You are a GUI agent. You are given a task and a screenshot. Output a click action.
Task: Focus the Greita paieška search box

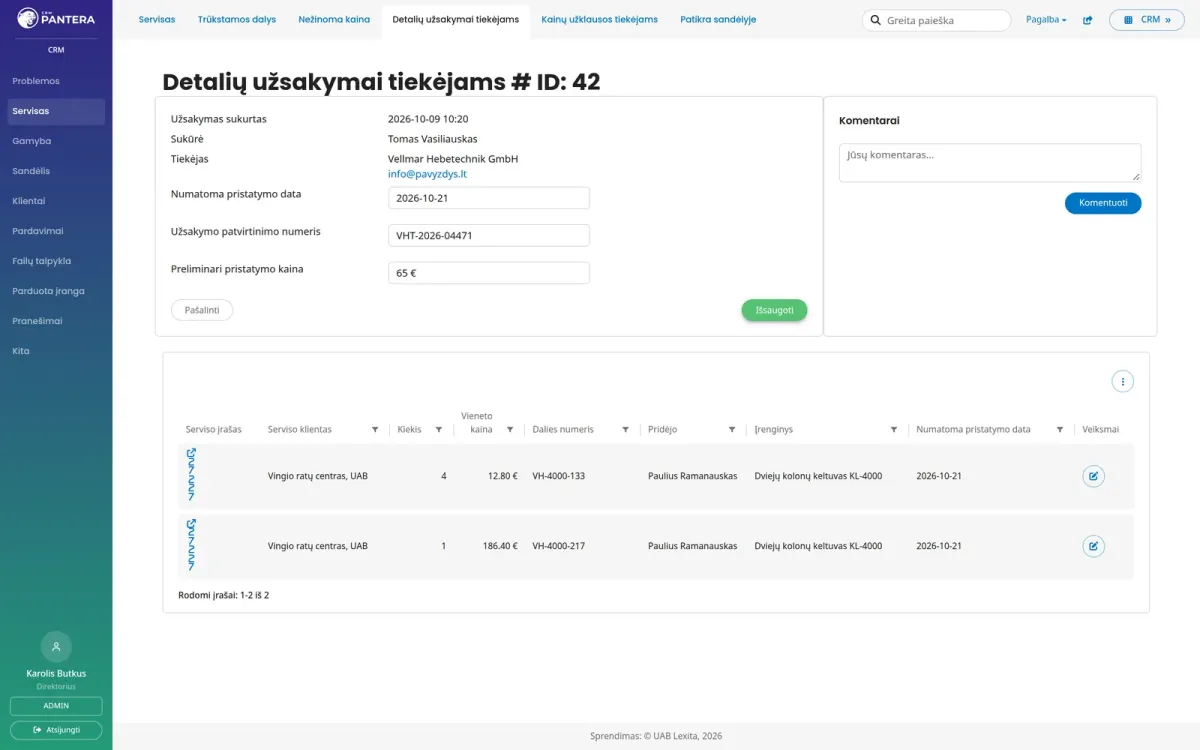tap(936, 20)
